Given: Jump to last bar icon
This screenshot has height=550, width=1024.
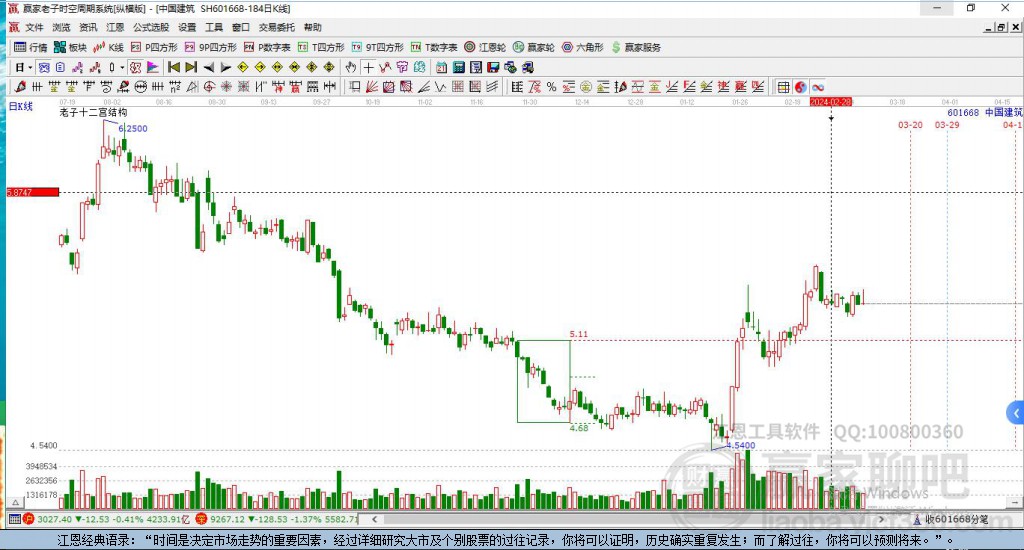Looking at the screenshot, I should pos(191,67).
